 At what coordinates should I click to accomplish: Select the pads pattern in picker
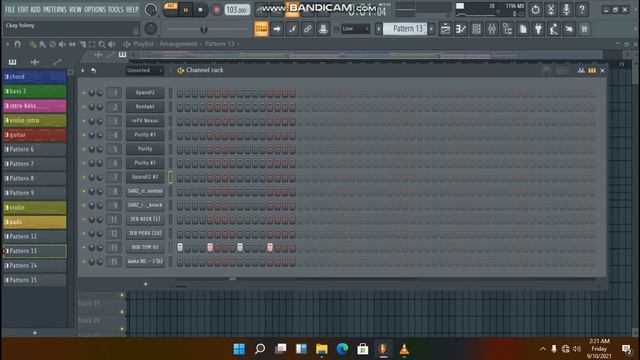[35, 222]
